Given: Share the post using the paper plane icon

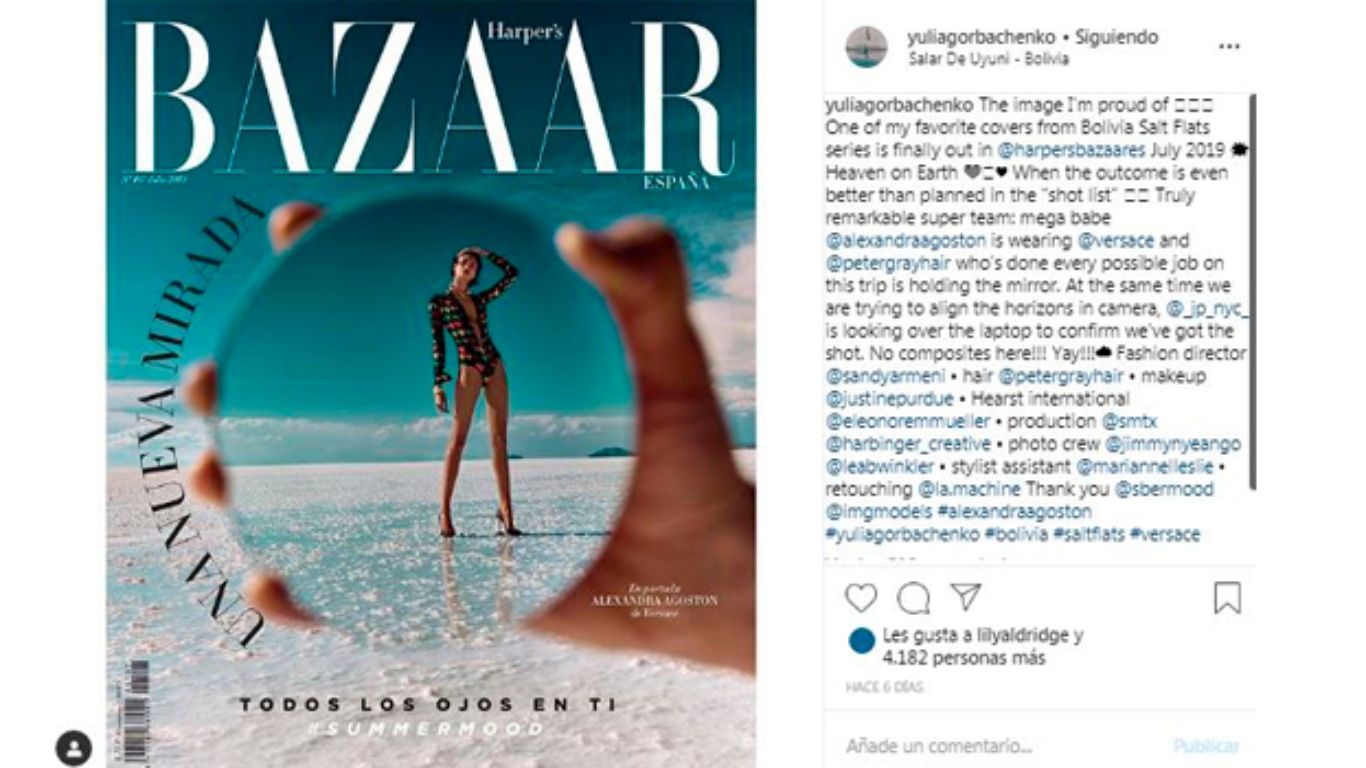Looking at the screenshot, I should point(965,597).
